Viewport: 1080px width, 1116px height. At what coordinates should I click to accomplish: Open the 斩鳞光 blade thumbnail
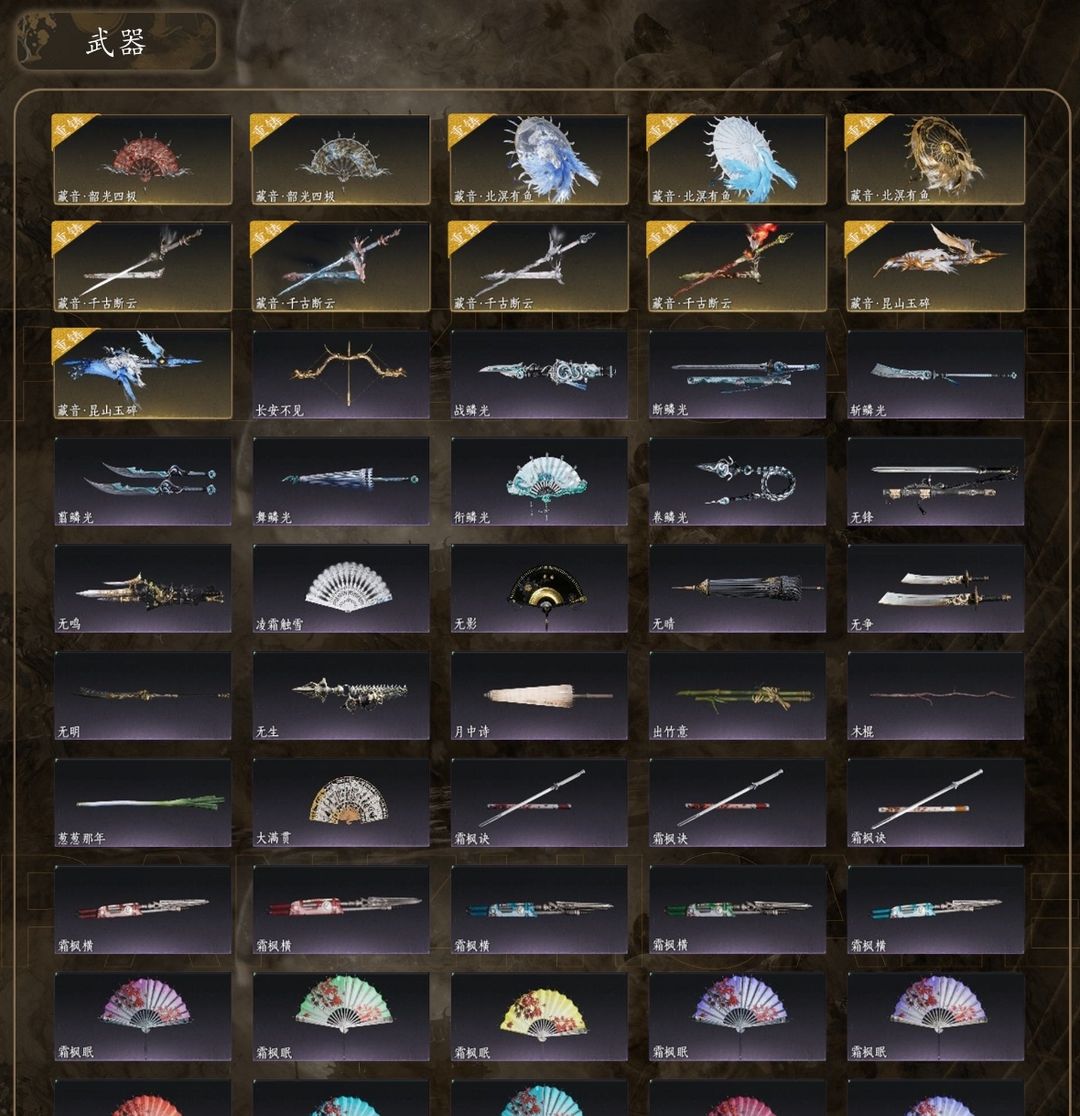coord(935,374)
